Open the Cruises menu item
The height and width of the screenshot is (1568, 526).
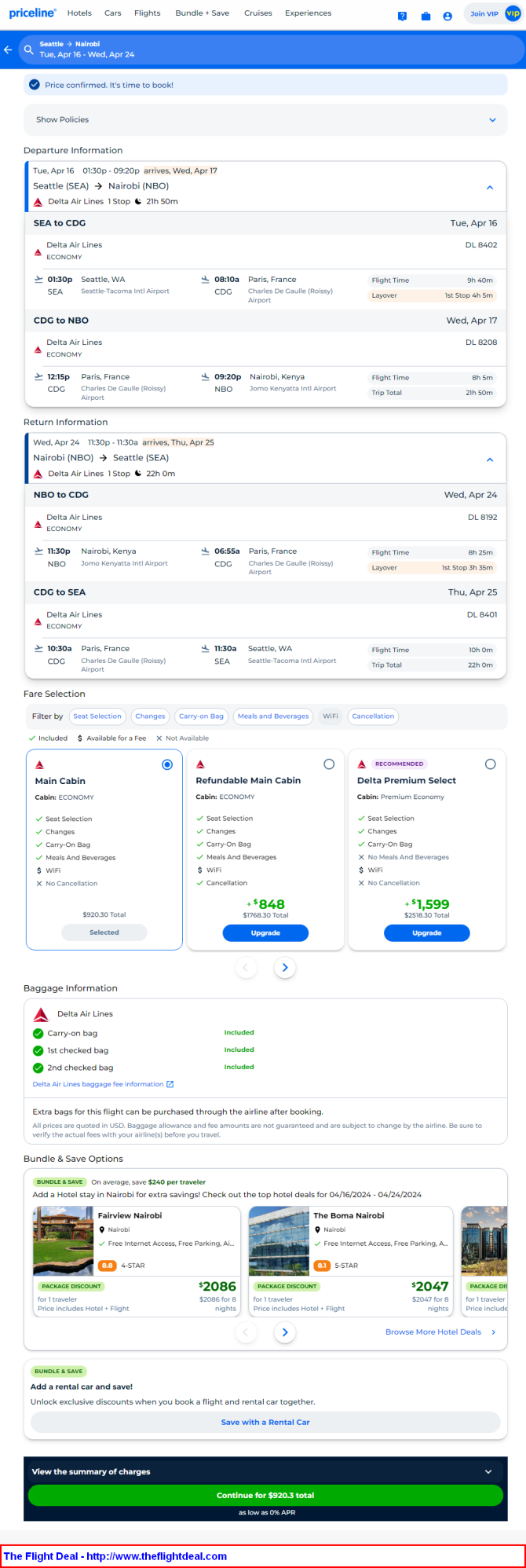coord(258,13)
